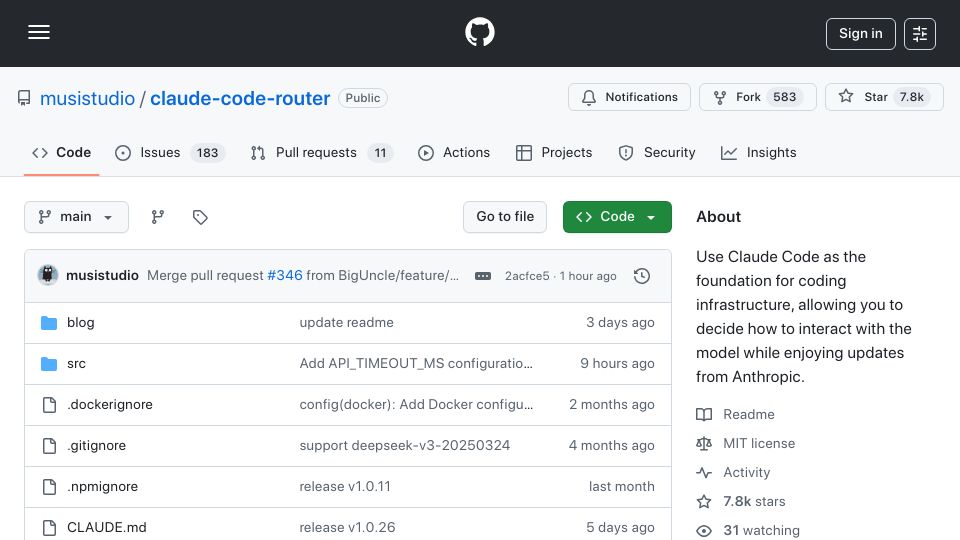Open commit 2acfce5 link

(x=527, y=276)
